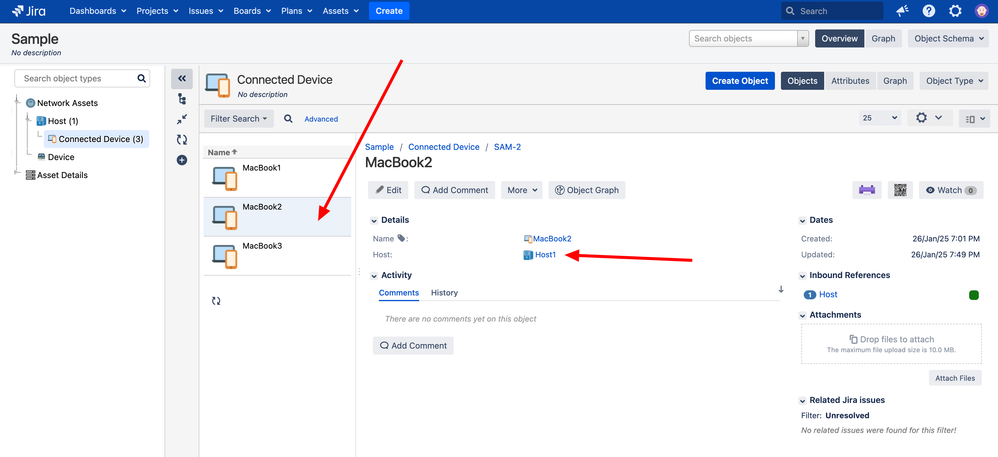The image size is (998, 457).
Task: Open the Search objects dropdown arrow
Action: coord(803,38)
